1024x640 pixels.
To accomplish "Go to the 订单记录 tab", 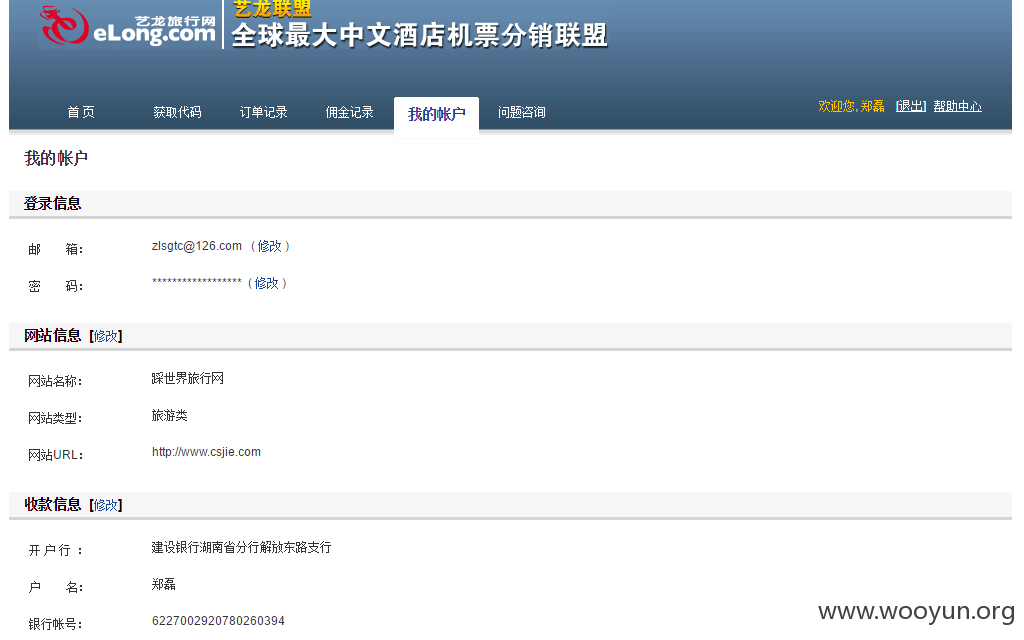I will point(263,112).
